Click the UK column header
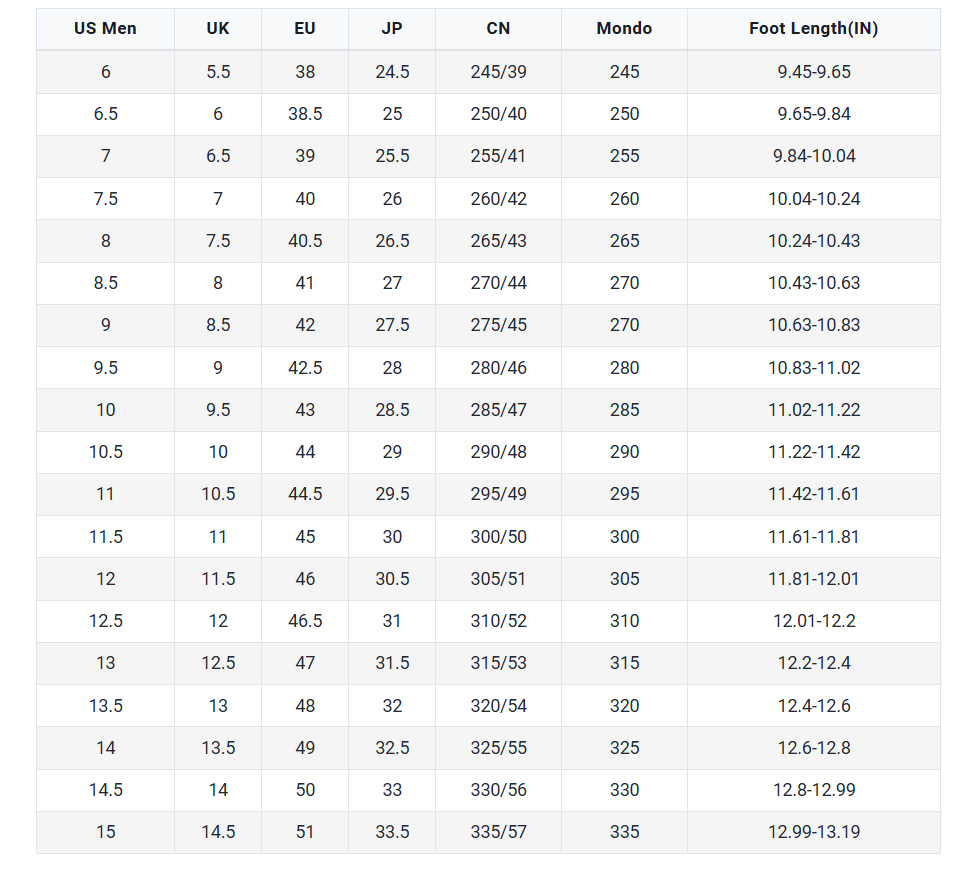 pos(218,29)
